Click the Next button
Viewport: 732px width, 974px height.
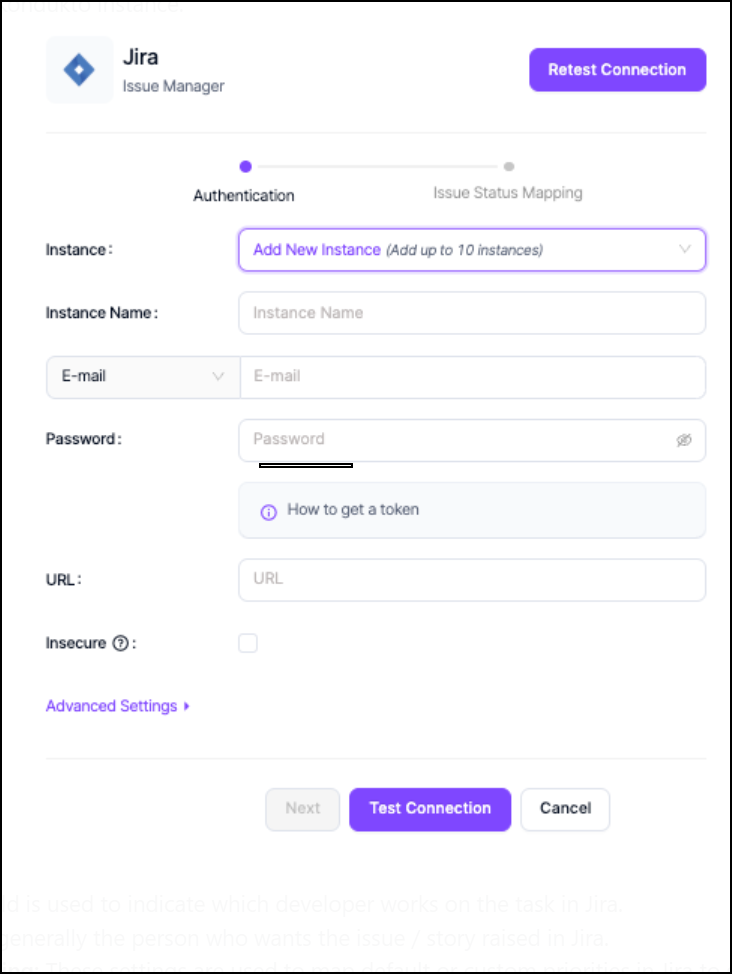[x=302, y=809]
